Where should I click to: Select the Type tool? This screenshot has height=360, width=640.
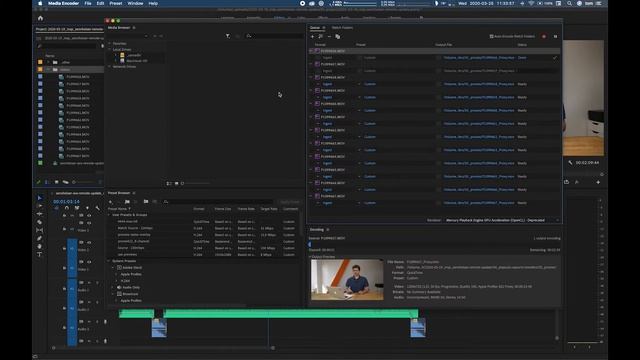click(x=39, y=255)
